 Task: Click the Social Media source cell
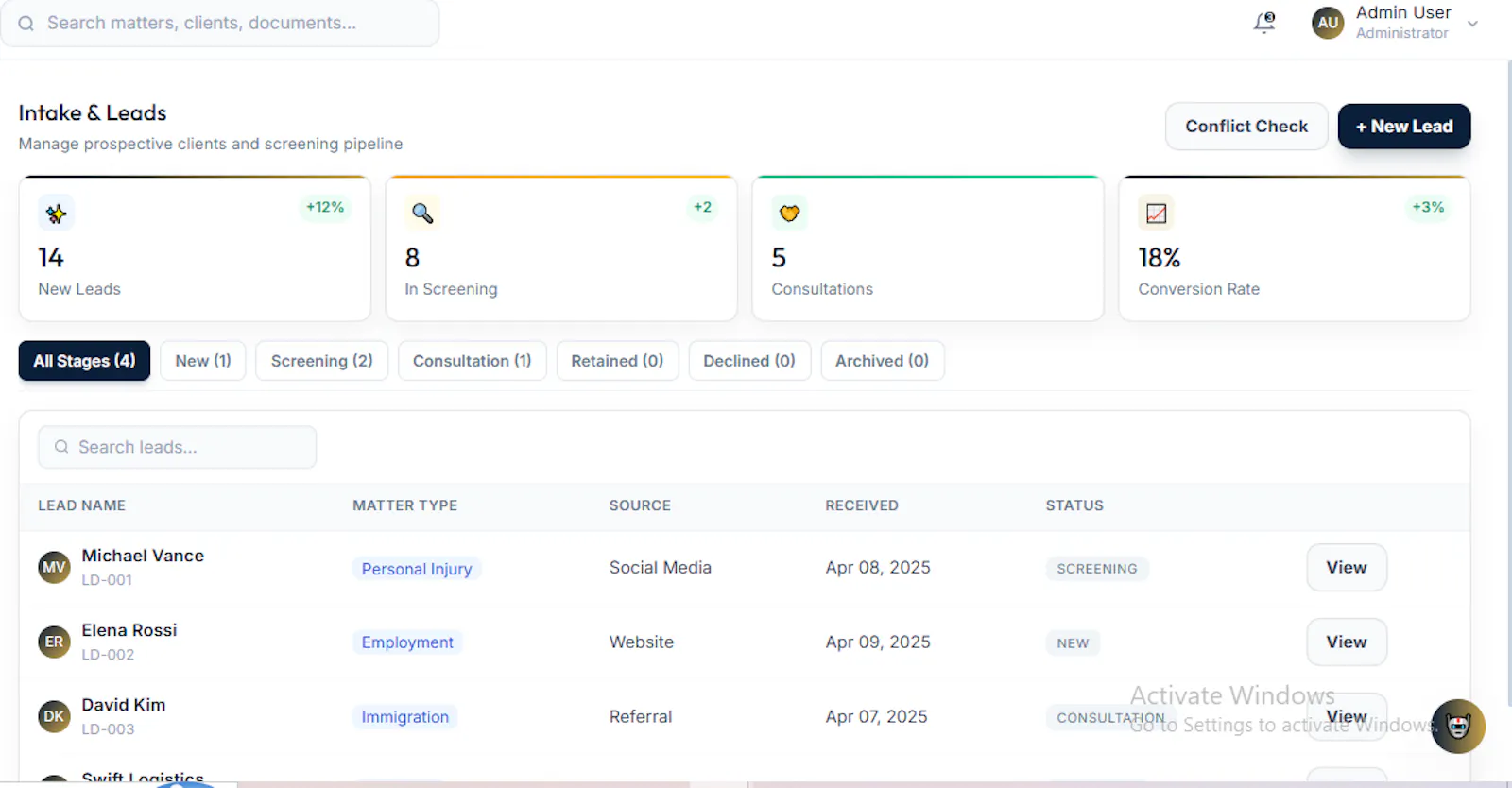point(661,568)
